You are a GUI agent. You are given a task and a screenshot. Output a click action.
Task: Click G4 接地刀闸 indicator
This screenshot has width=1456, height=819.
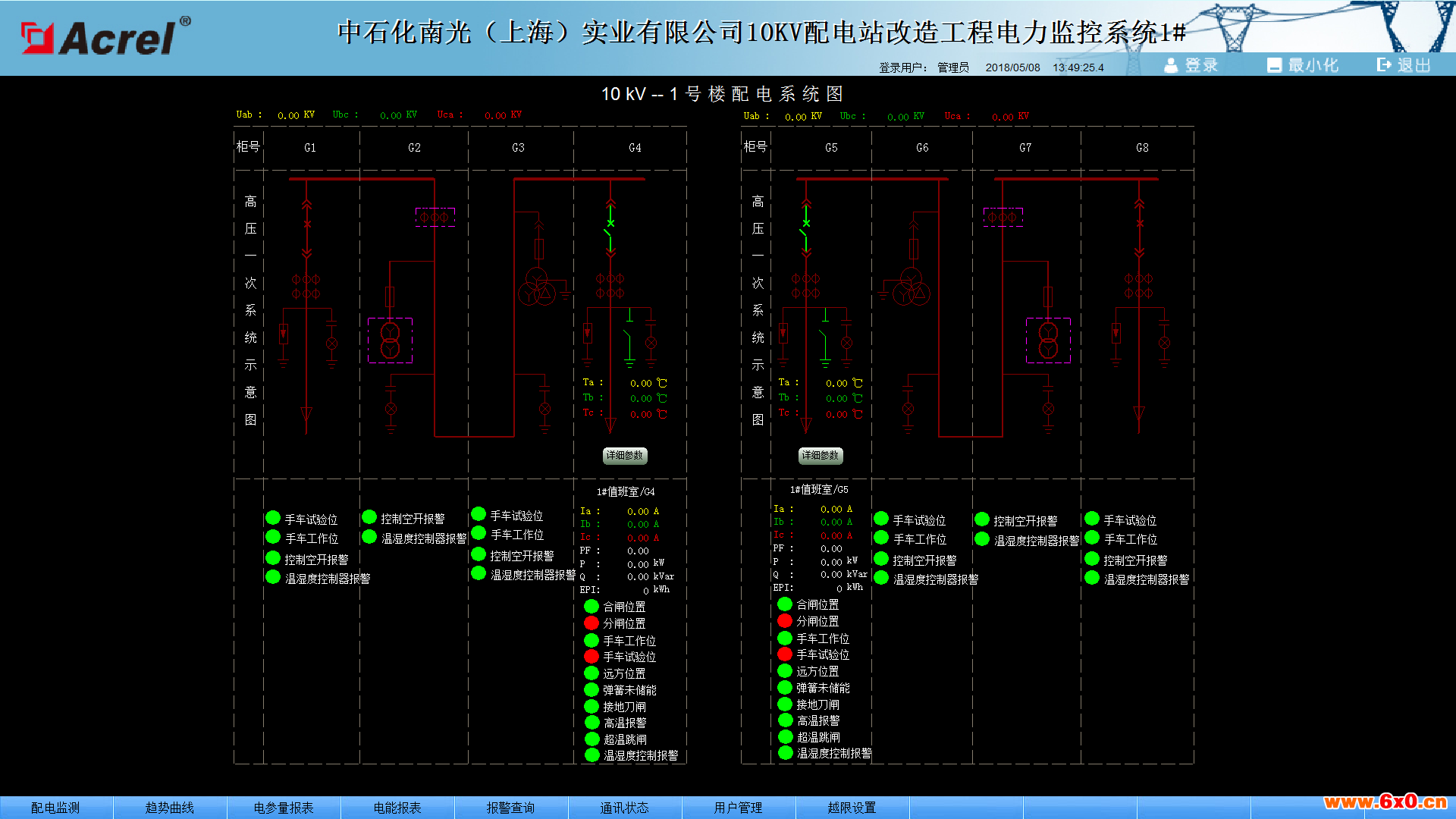[591, 707]
